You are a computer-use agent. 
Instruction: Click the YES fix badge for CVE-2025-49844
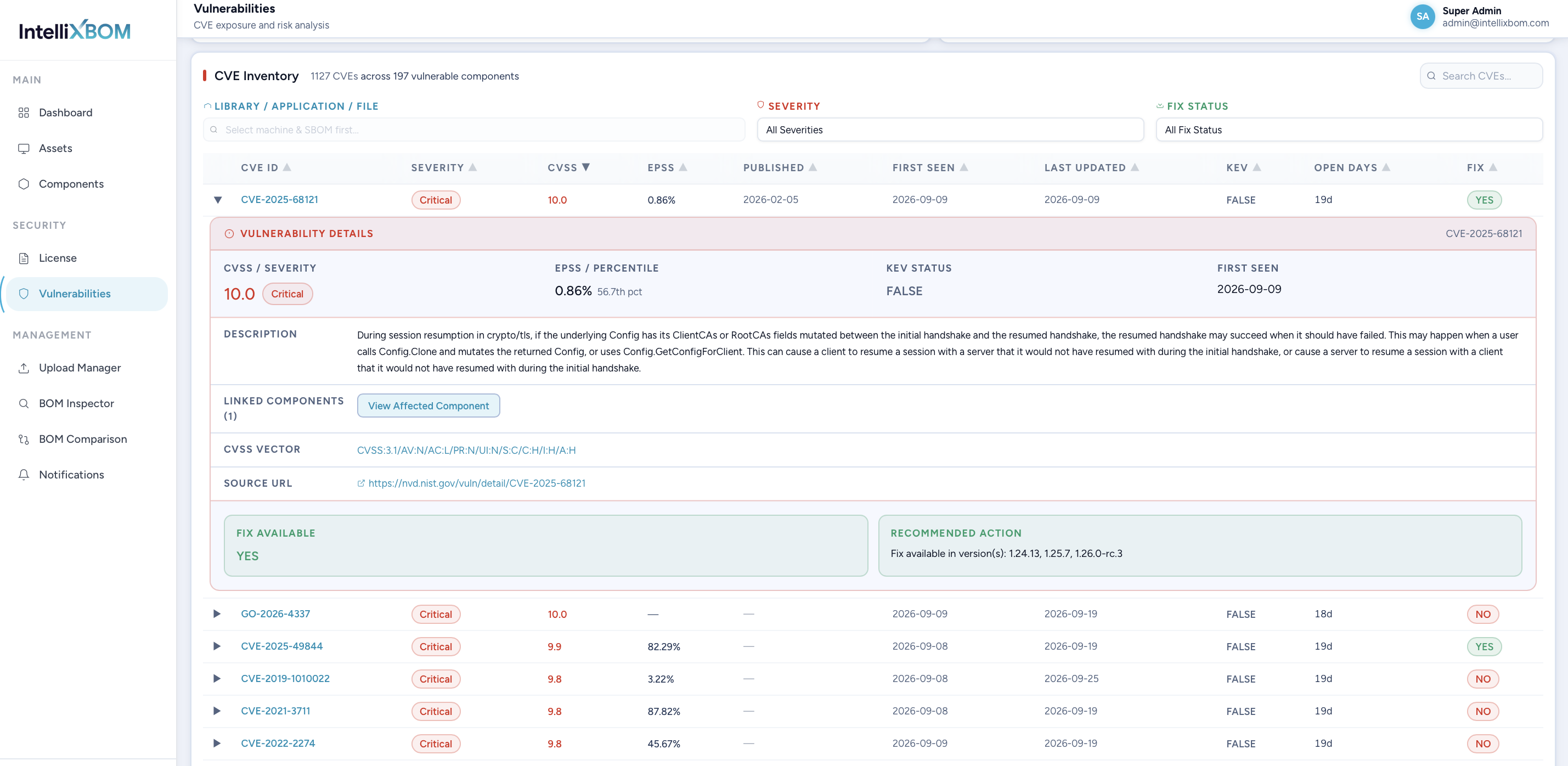[x=1484, y=646]
